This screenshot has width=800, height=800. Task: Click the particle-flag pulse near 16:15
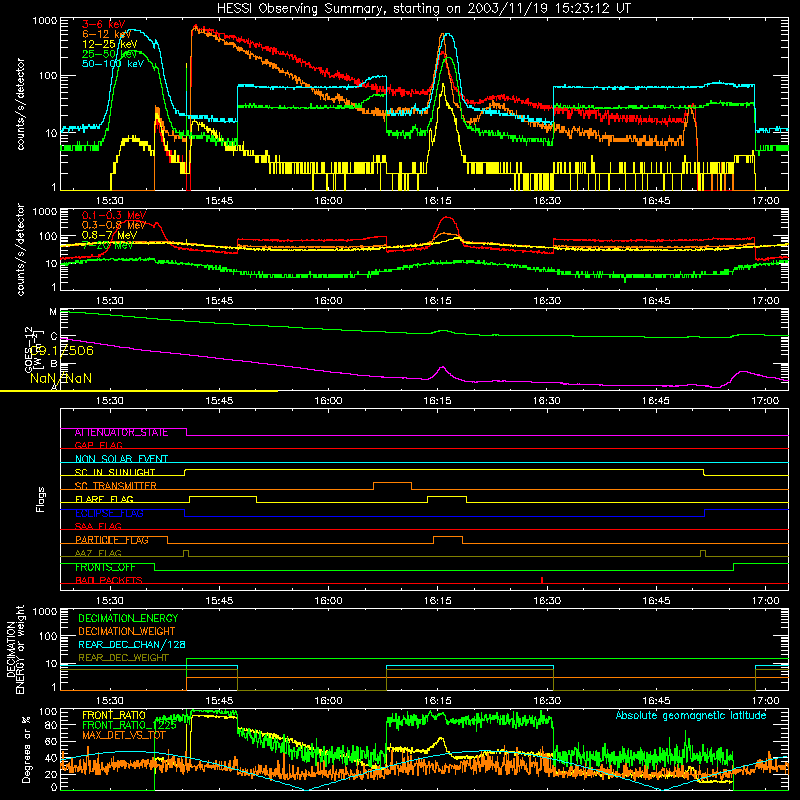pos(448,540)
